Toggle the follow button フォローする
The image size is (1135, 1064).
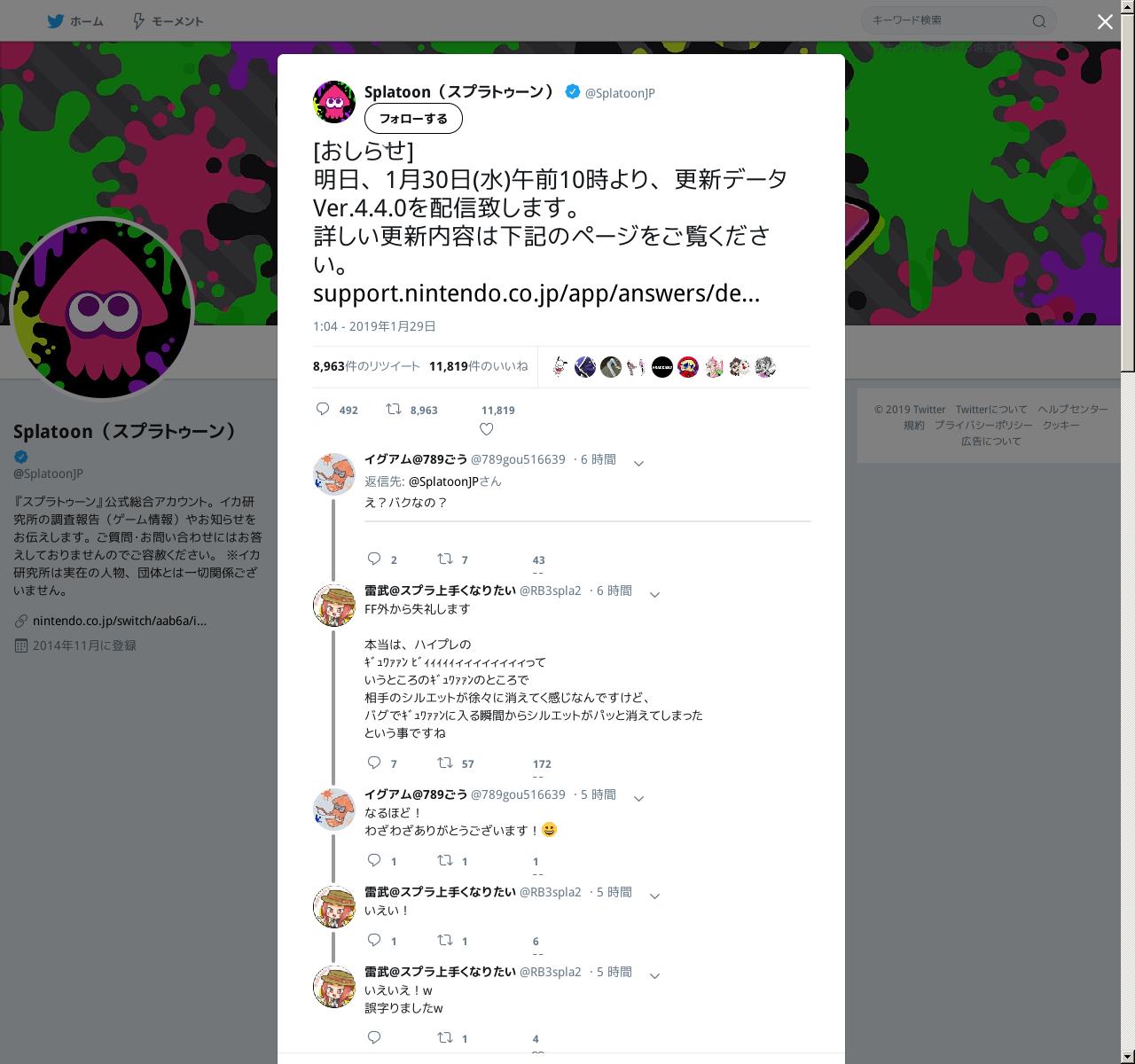pyautogui.click(x=413, y=119)
